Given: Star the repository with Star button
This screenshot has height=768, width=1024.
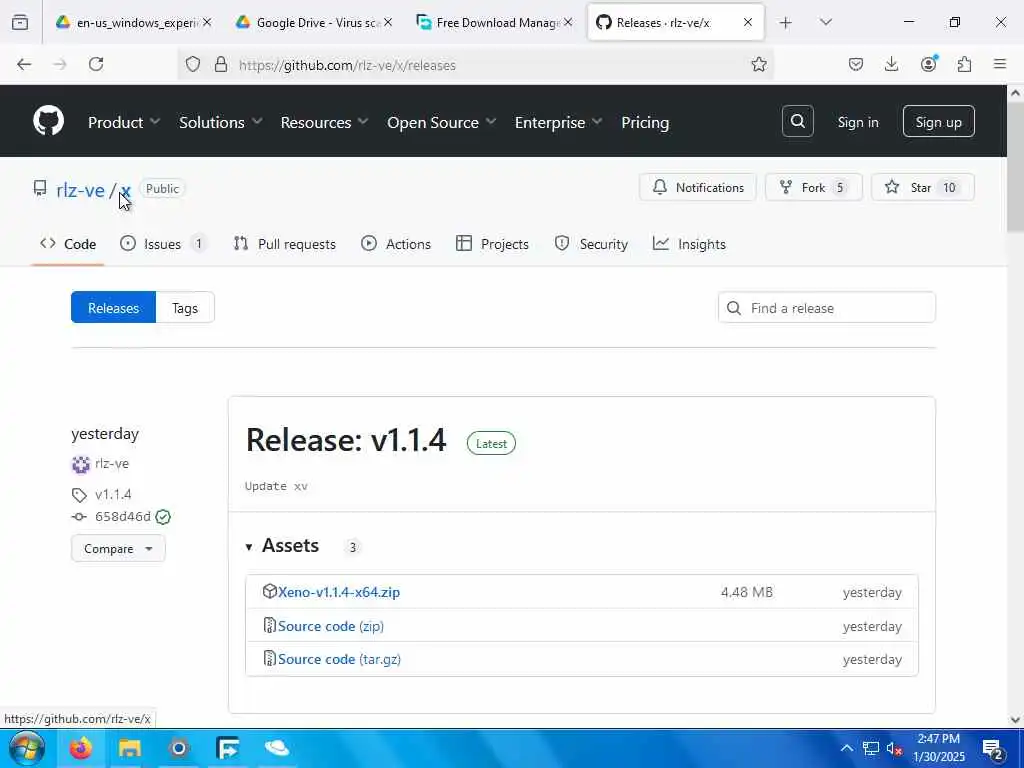Looking at the screenshot, I should pos(923,187).
